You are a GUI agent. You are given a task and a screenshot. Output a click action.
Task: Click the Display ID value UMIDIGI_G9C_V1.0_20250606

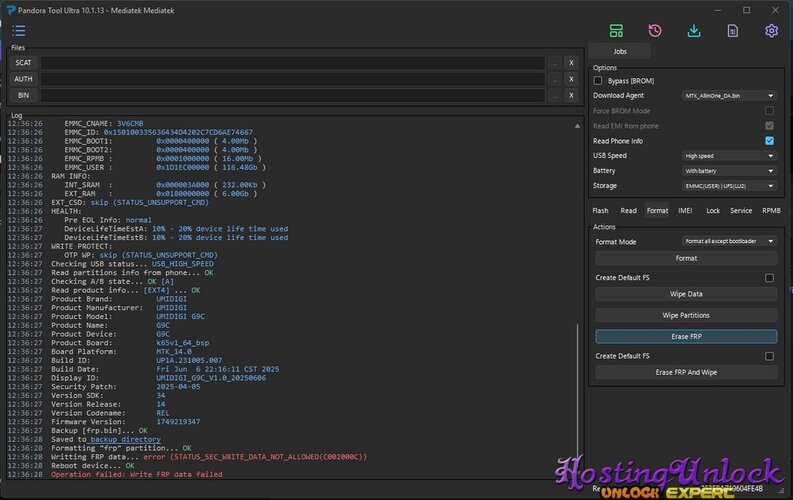[211, 378]
